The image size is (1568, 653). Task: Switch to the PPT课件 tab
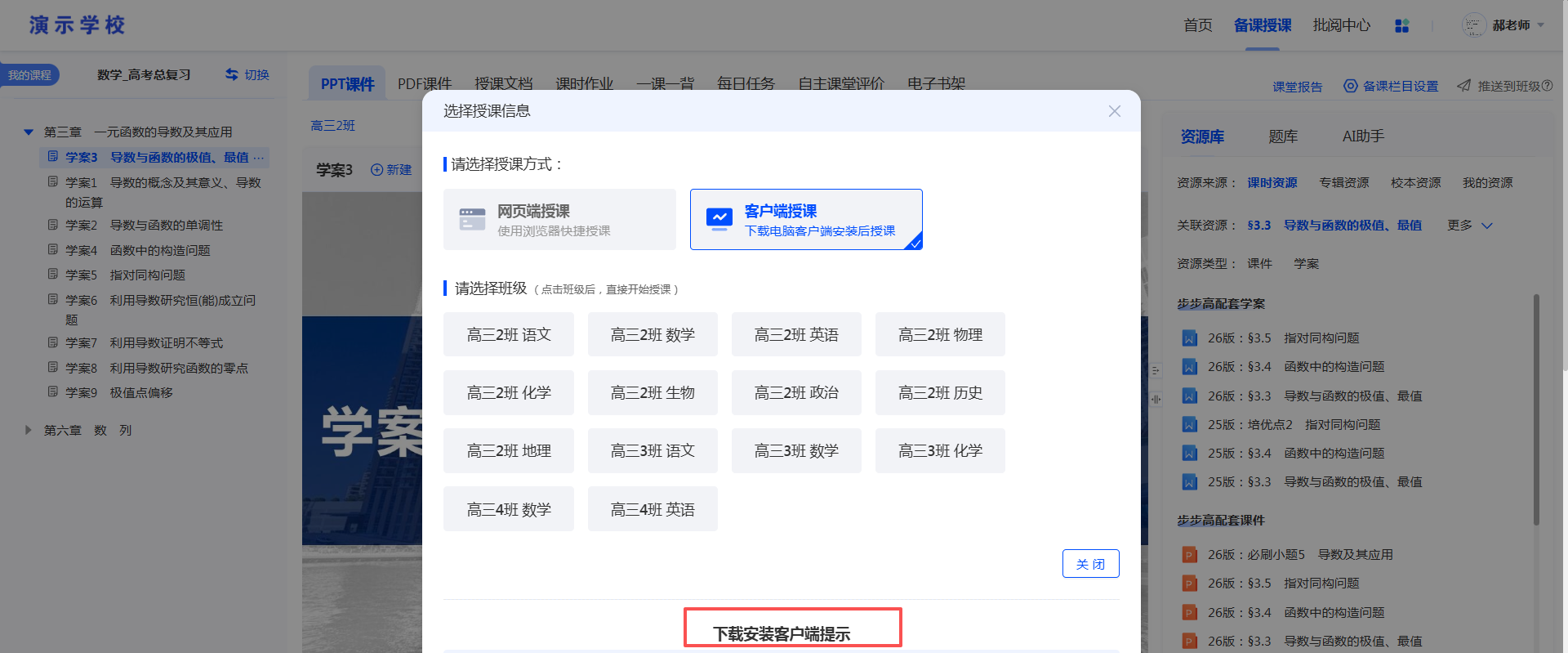click(347, 84)
